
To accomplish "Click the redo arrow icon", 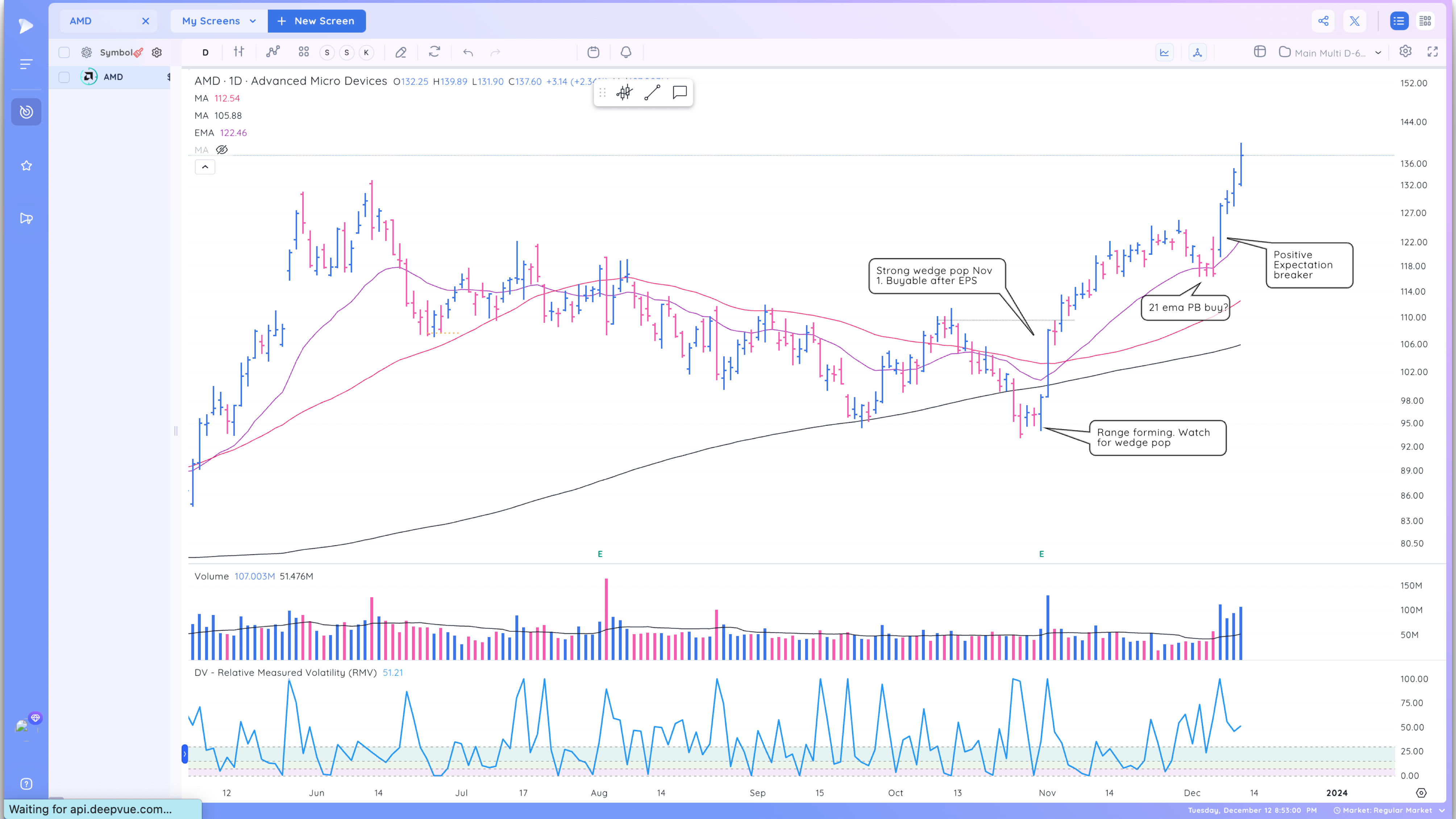I will [x=495, y=53].
